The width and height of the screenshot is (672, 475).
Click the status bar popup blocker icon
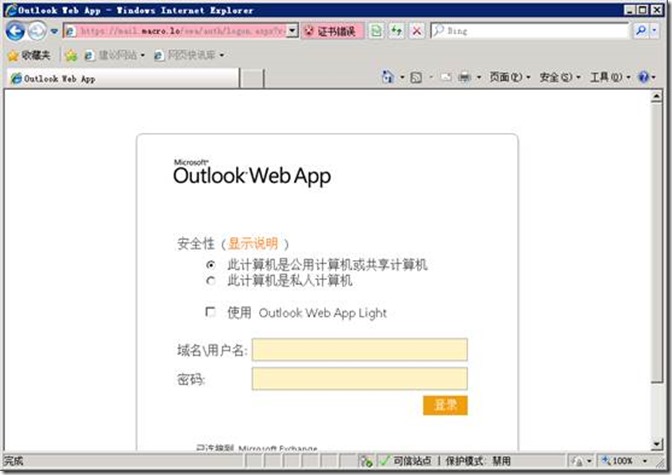click(x=366, y=461)
